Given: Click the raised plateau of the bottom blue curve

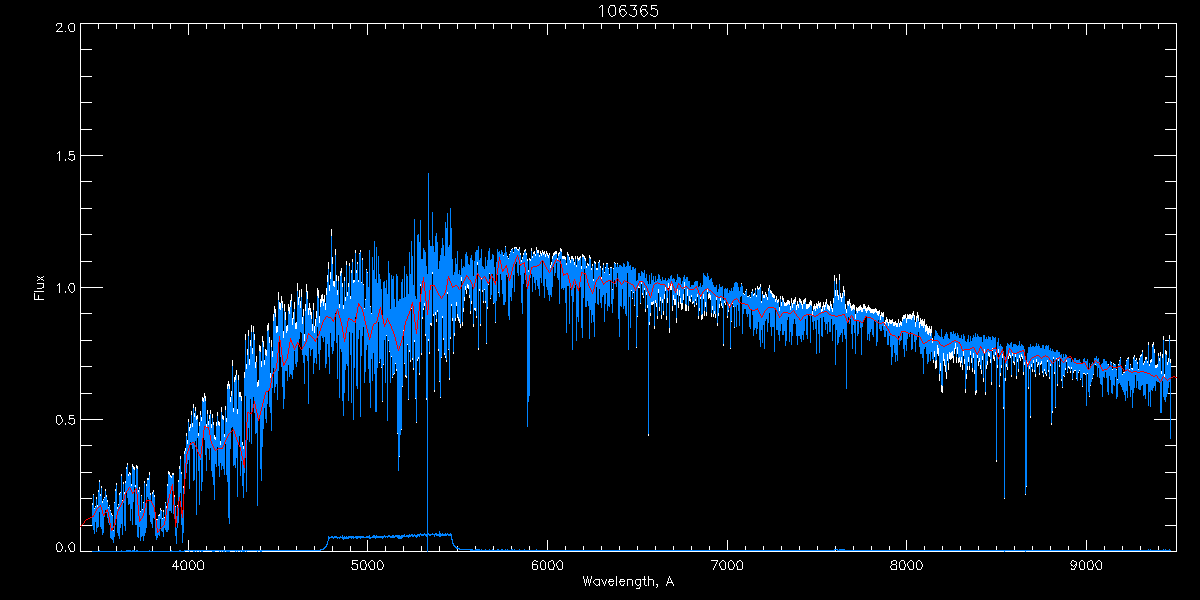Looking at the screenshot, I should tap(390, 536).
